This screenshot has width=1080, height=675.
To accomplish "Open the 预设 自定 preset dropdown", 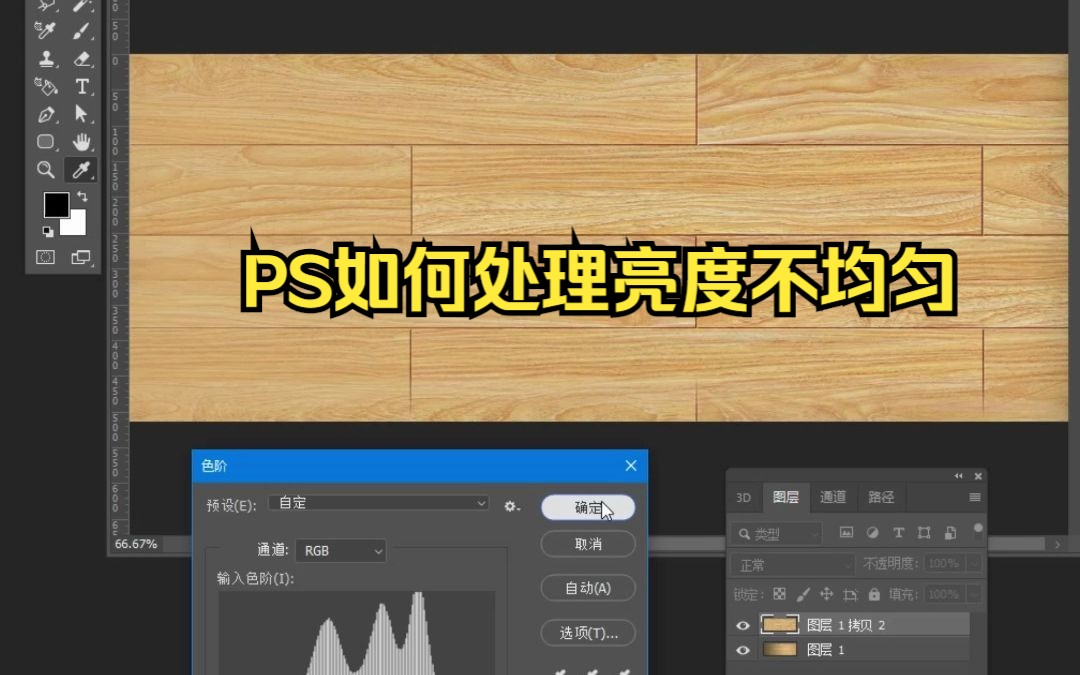I will 378,502.
